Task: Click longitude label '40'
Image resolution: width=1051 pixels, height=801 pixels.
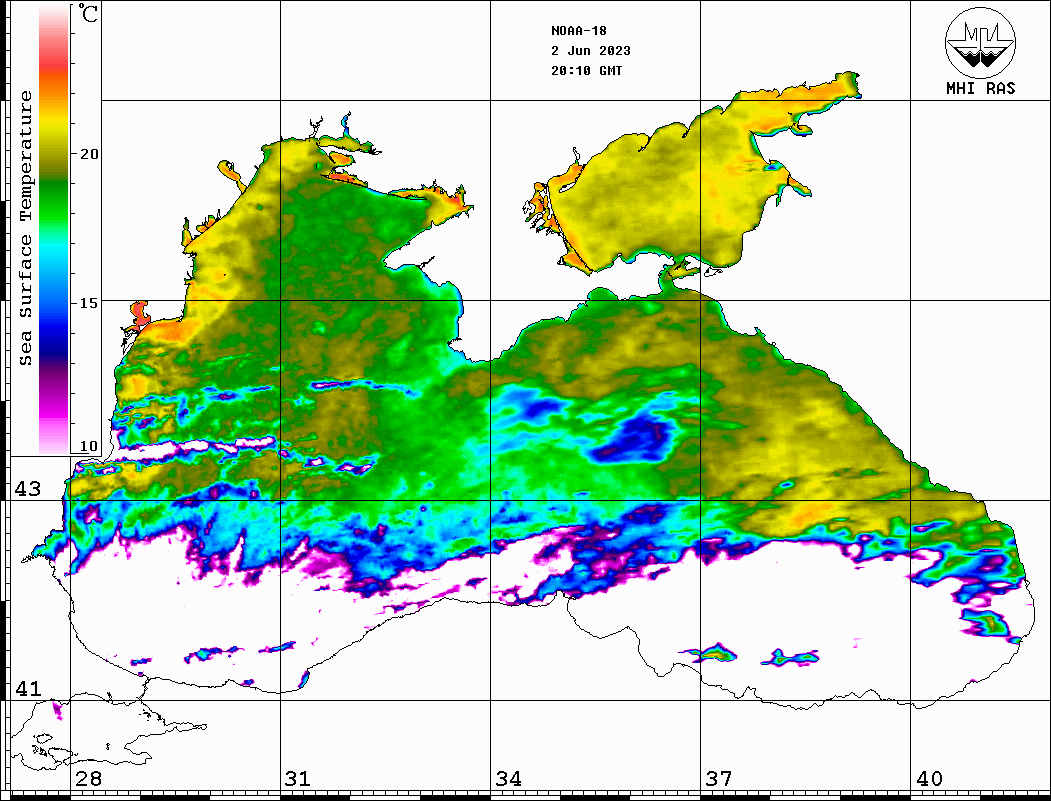Action: 929,779
